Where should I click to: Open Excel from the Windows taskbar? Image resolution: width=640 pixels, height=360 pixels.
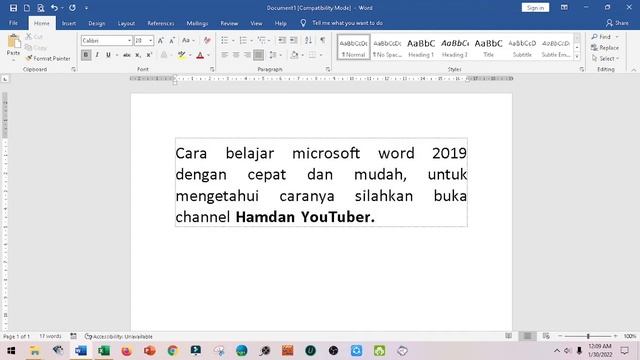pyautogui.click(x=104, y=351)
